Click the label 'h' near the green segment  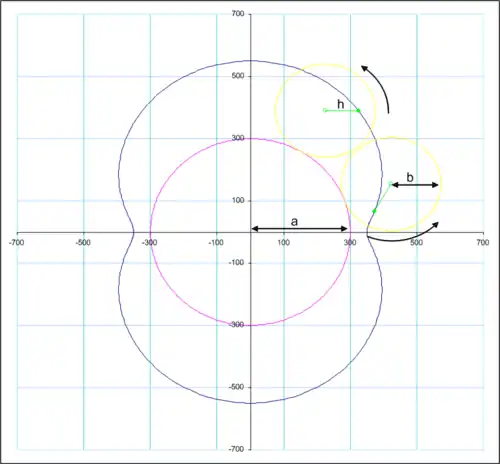(340, 104)
